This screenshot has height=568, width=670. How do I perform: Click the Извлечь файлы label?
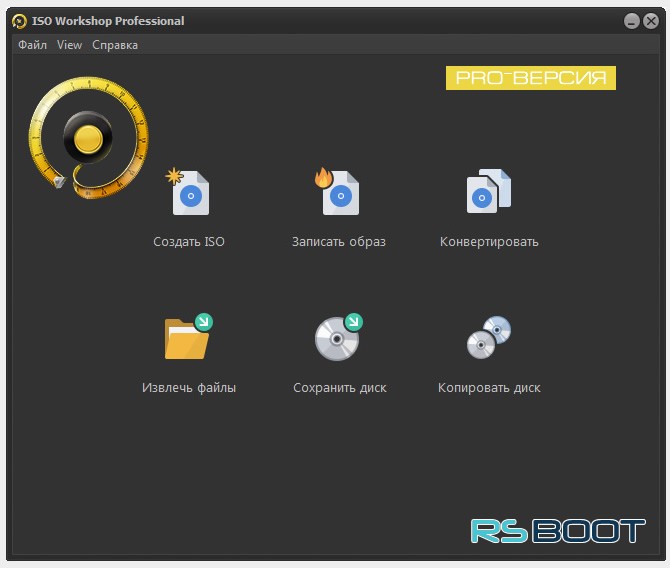pos(189,388)
